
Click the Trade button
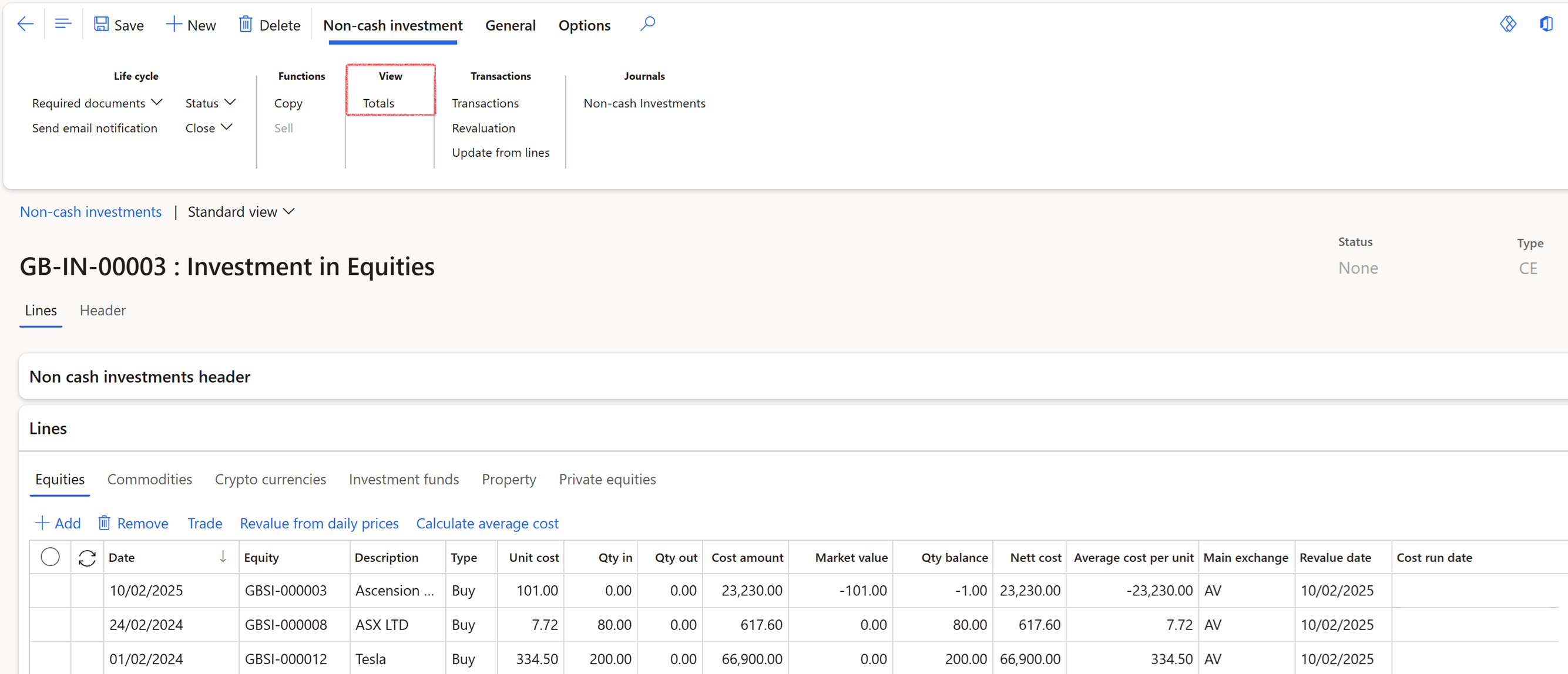pos(204,523)
